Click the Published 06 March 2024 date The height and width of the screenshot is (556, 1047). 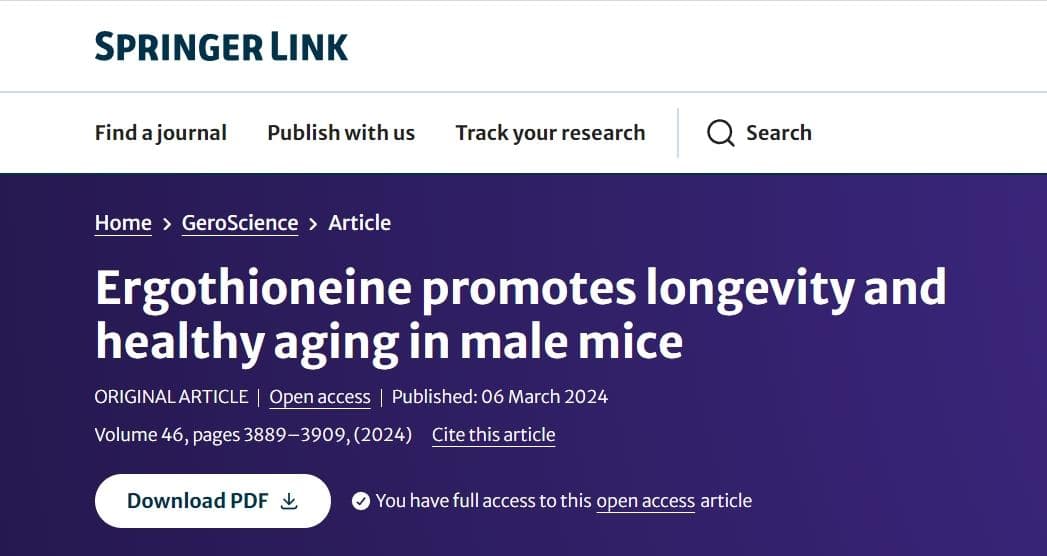[499, 396]
